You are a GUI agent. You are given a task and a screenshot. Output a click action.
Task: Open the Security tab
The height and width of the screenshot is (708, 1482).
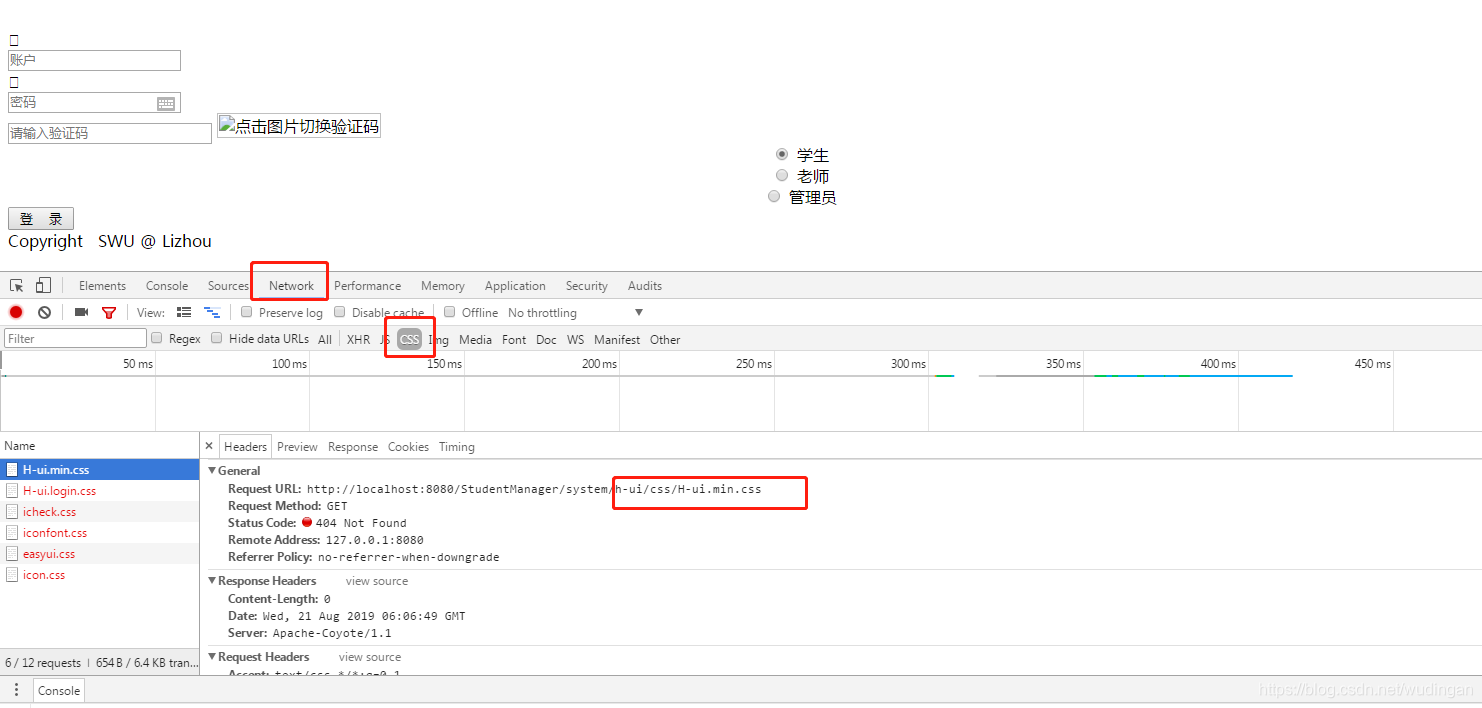click(587, 286)
